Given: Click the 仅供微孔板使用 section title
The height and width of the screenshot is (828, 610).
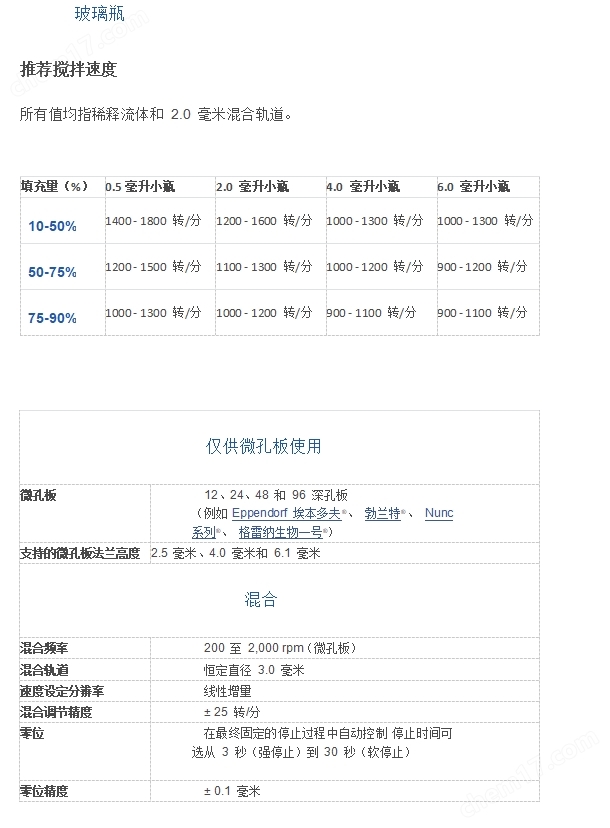Looking at the screenshot, I should click(x=264, y=446).
